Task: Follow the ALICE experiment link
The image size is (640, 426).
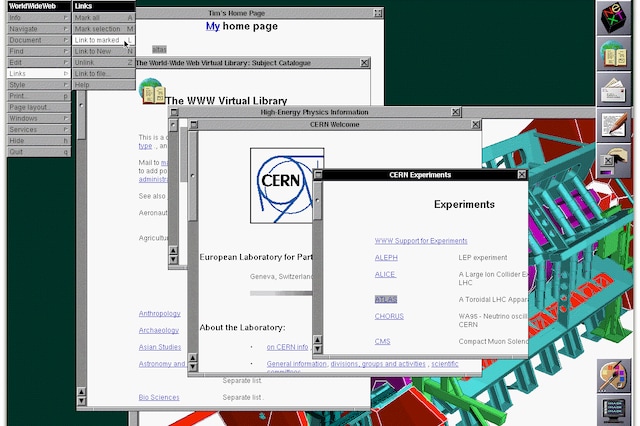Action: (385, 274)
